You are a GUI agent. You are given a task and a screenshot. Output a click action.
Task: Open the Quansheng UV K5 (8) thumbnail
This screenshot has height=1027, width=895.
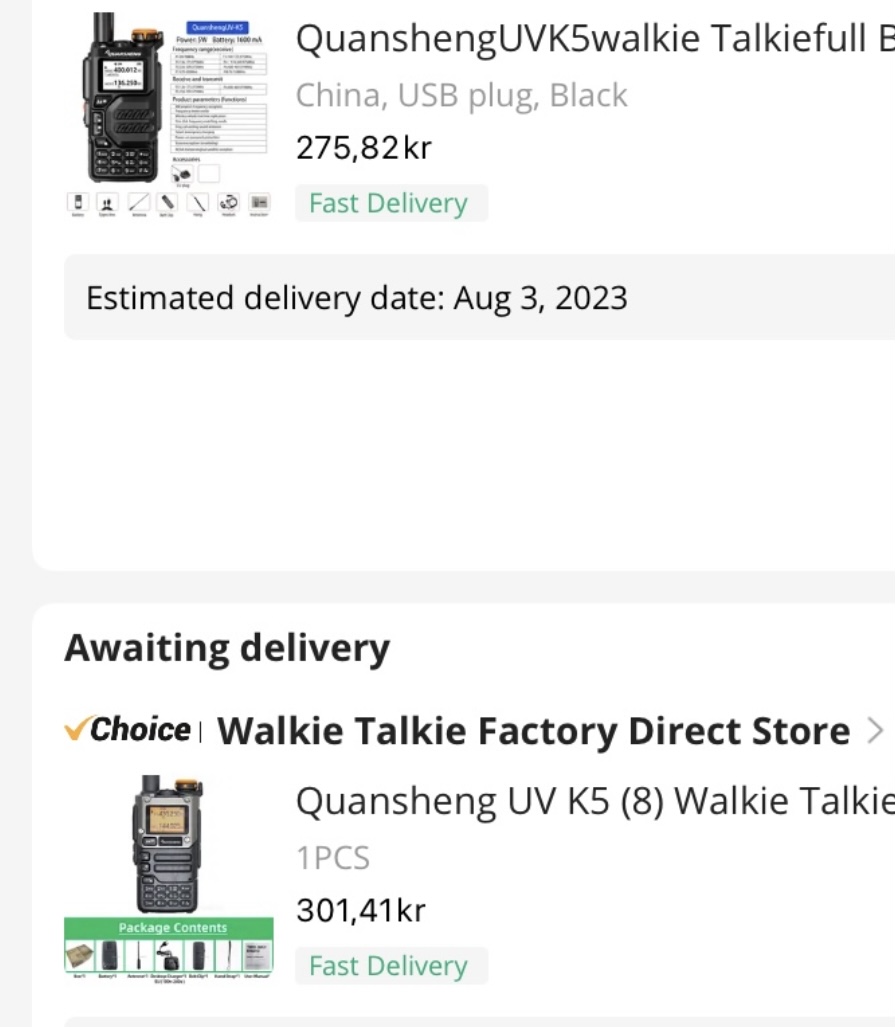coord(168,843)
